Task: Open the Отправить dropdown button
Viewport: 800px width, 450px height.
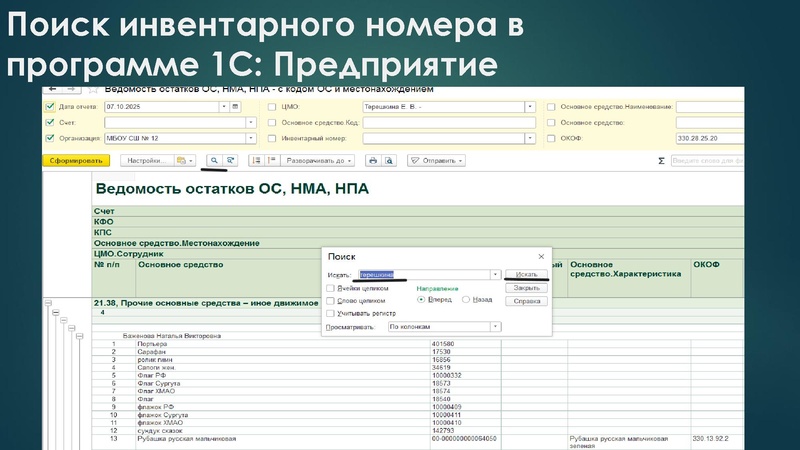Action: point(436,160)
